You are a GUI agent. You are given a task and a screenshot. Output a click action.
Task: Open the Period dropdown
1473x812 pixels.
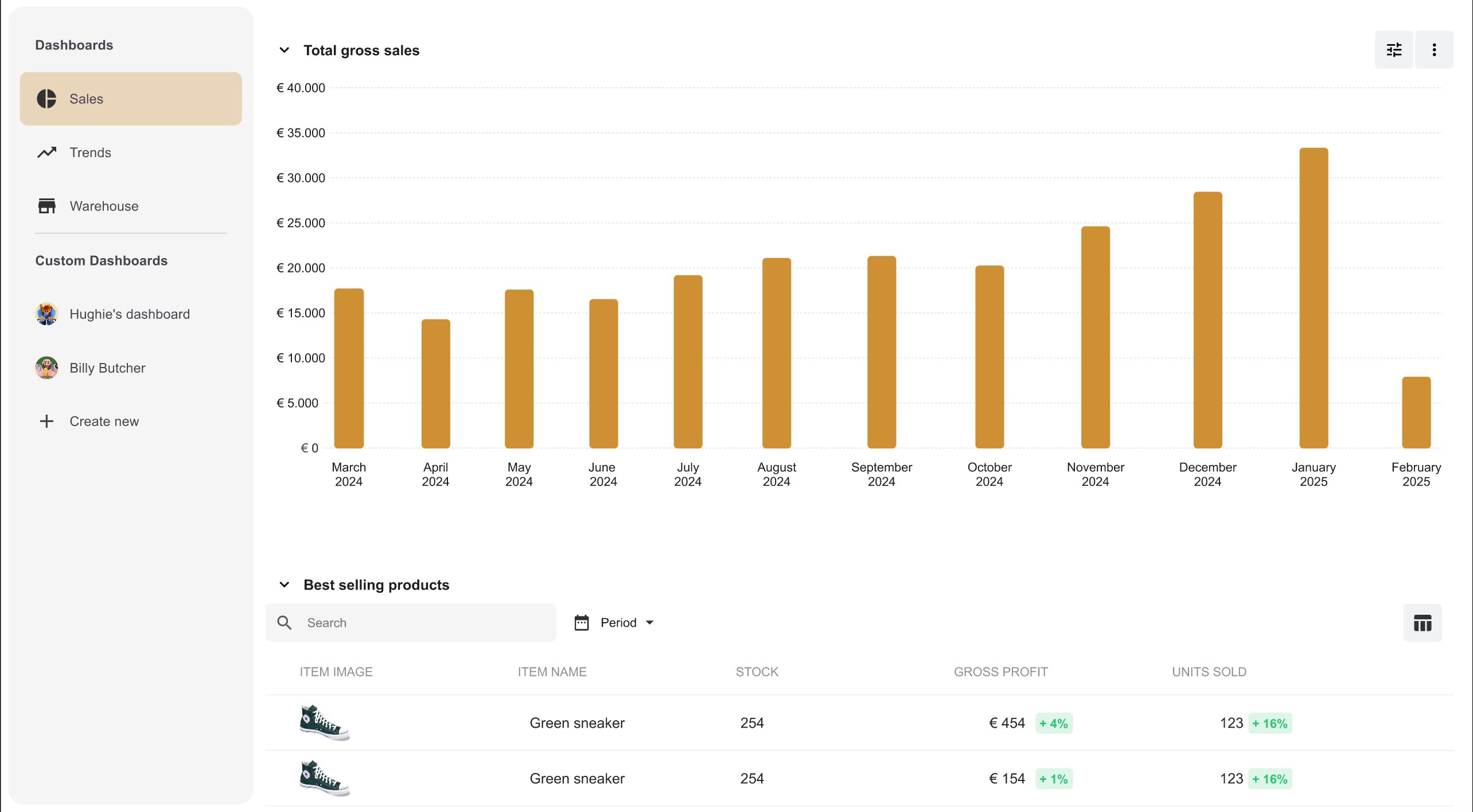coord(614,623)
